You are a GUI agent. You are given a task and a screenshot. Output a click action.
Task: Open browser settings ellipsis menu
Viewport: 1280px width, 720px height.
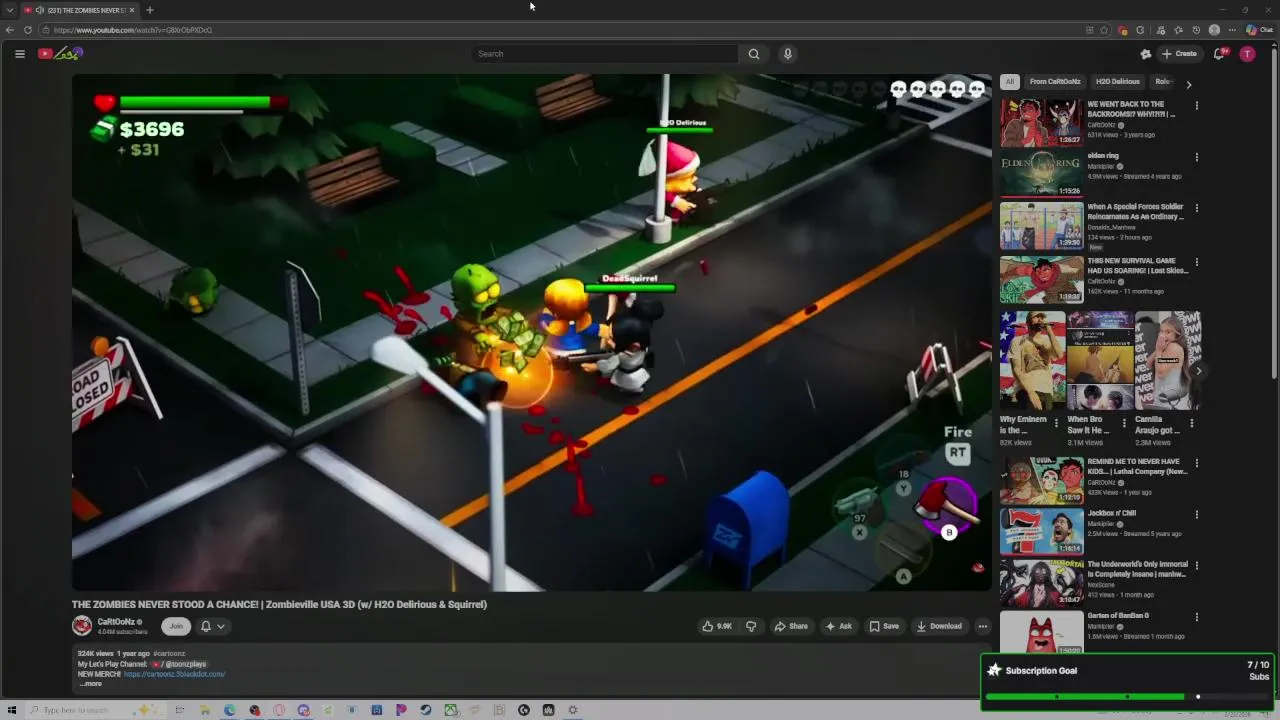pyautogui.click(x=1232, y=30)
